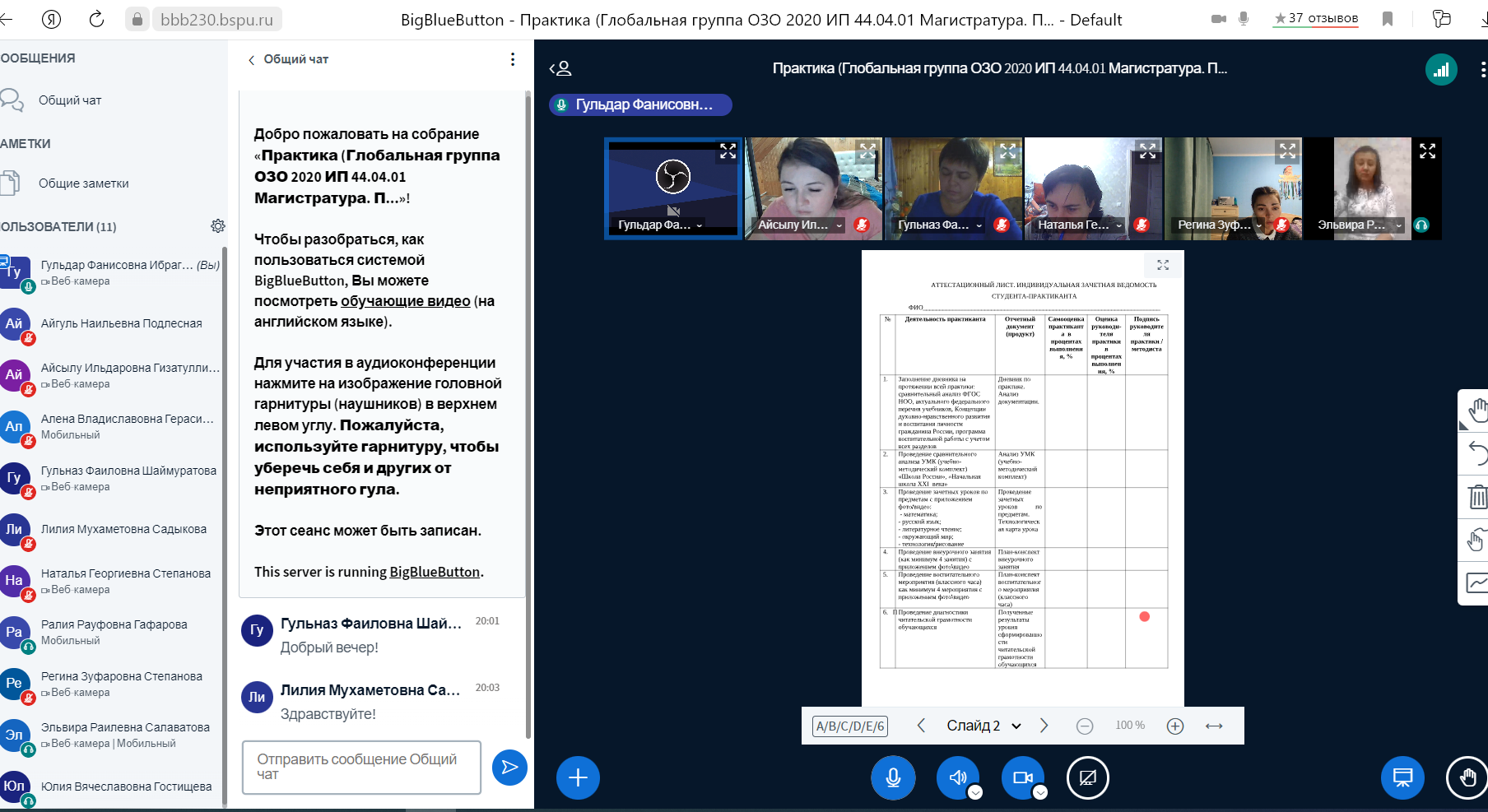Make the presentation slide fullscreen

pos(1163,265)
